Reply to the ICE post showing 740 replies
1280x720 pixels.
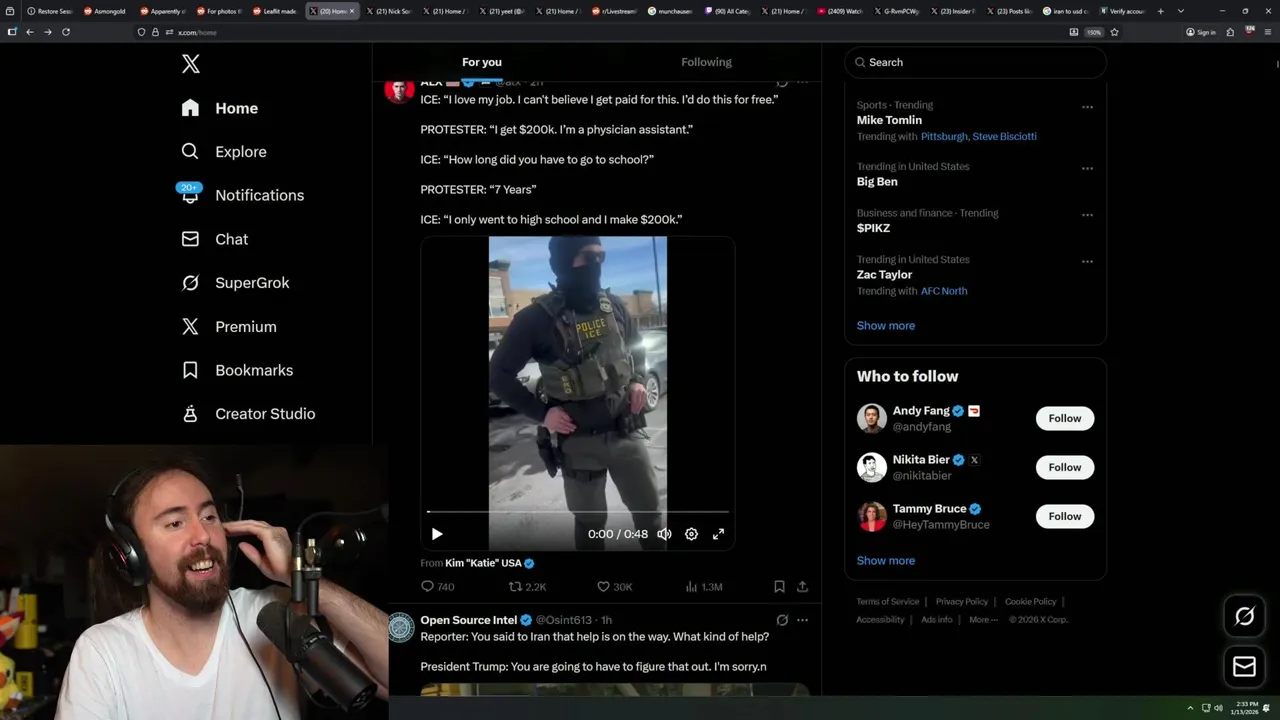point(437,587)
